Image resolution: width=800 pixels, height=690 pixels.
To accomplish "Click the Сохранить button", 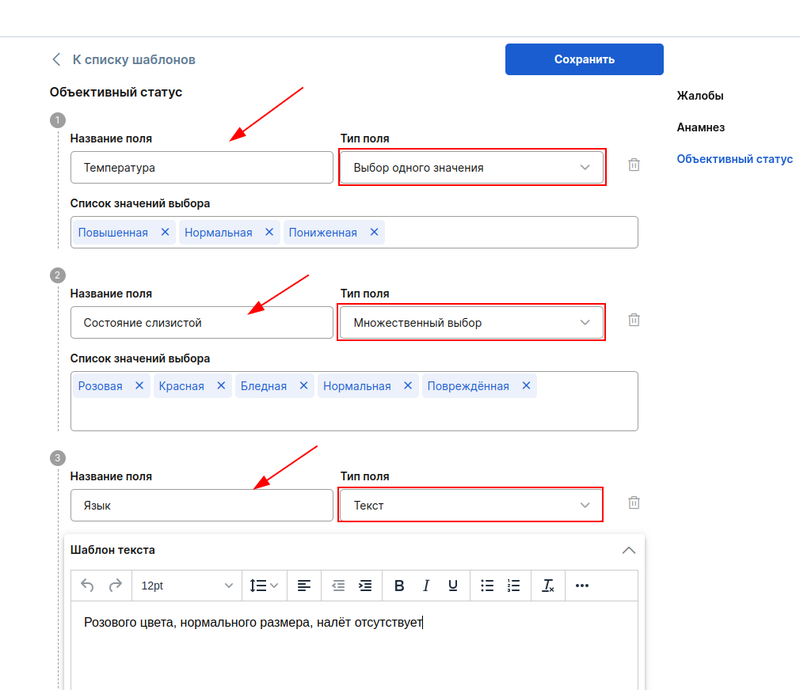I will pyautogui.click(x=584, y=59).
